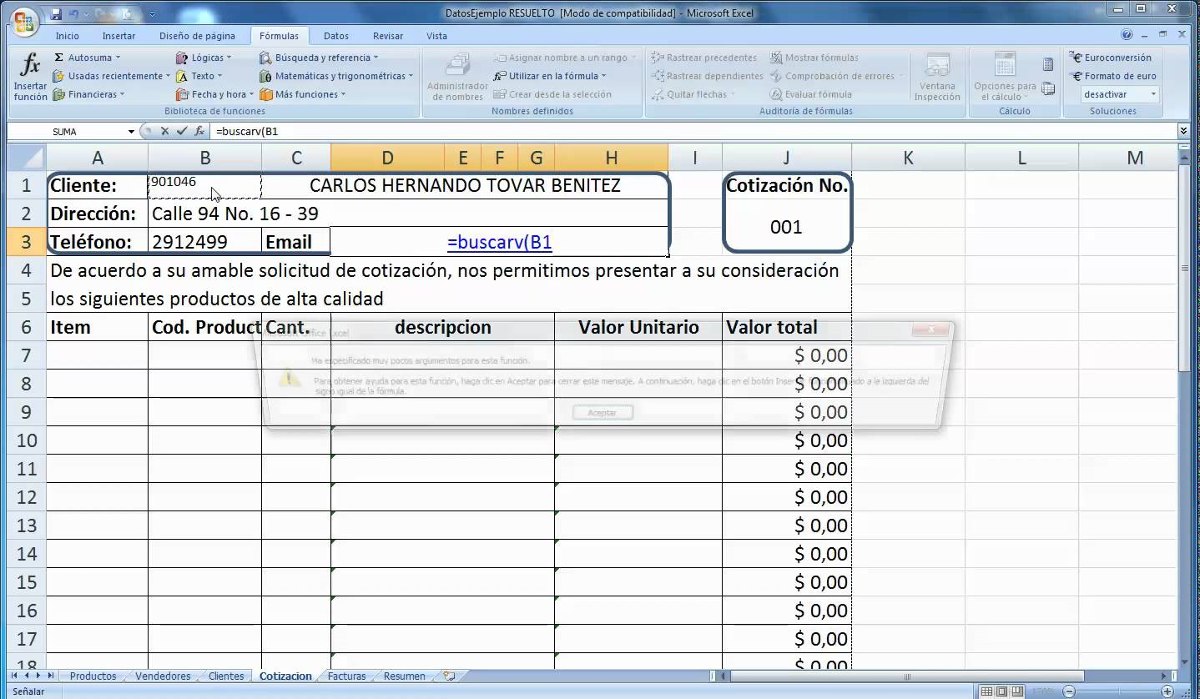Select the cell with 2912499

click(205, 242)
